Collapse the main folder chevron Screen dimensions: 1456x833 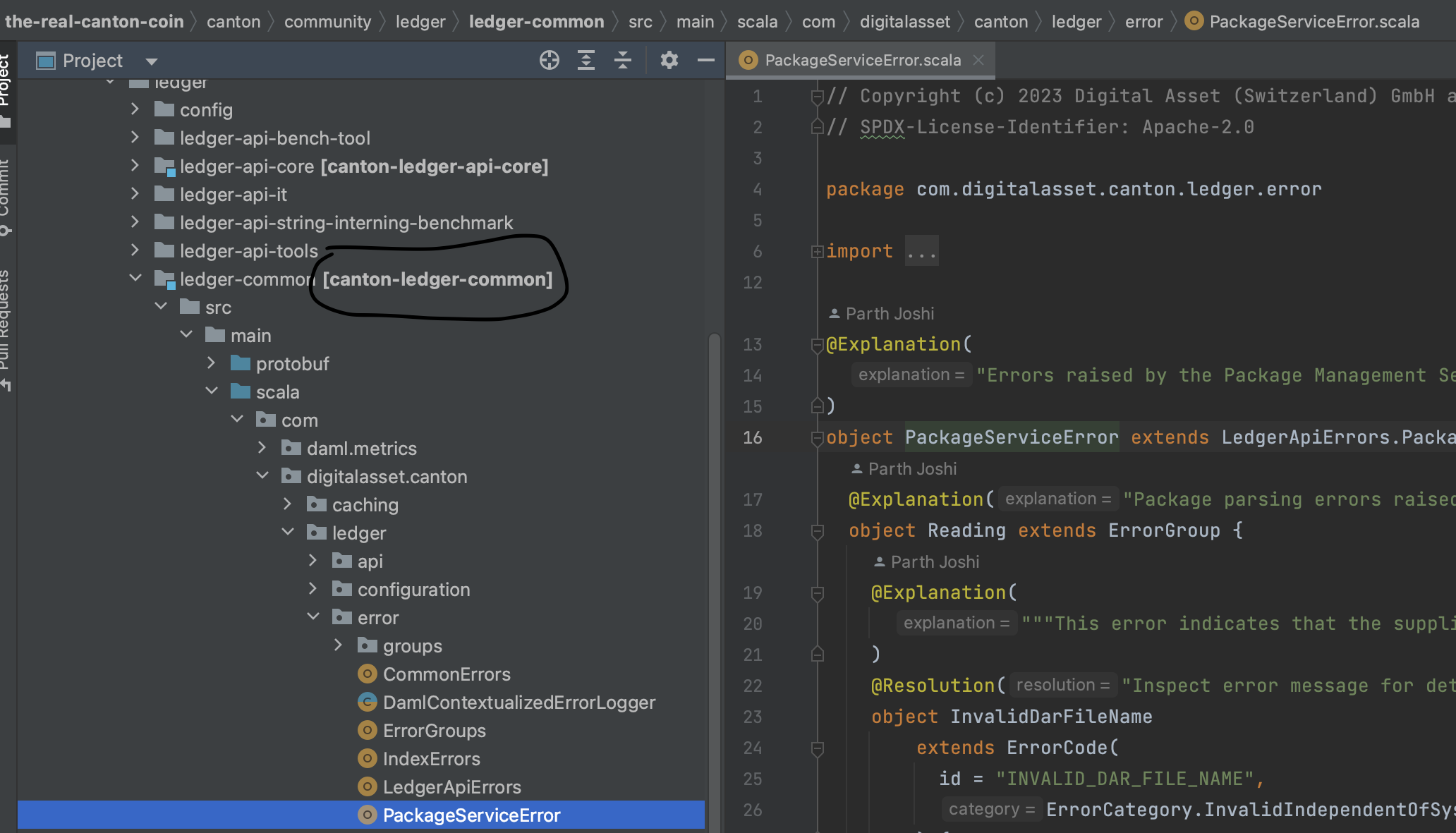pyautogui.click(x=186, y=335)
